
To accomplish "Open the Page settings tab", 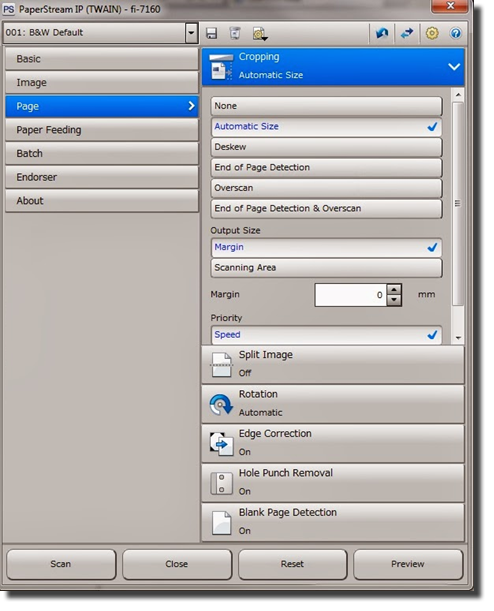I will (x=102, y=106).
